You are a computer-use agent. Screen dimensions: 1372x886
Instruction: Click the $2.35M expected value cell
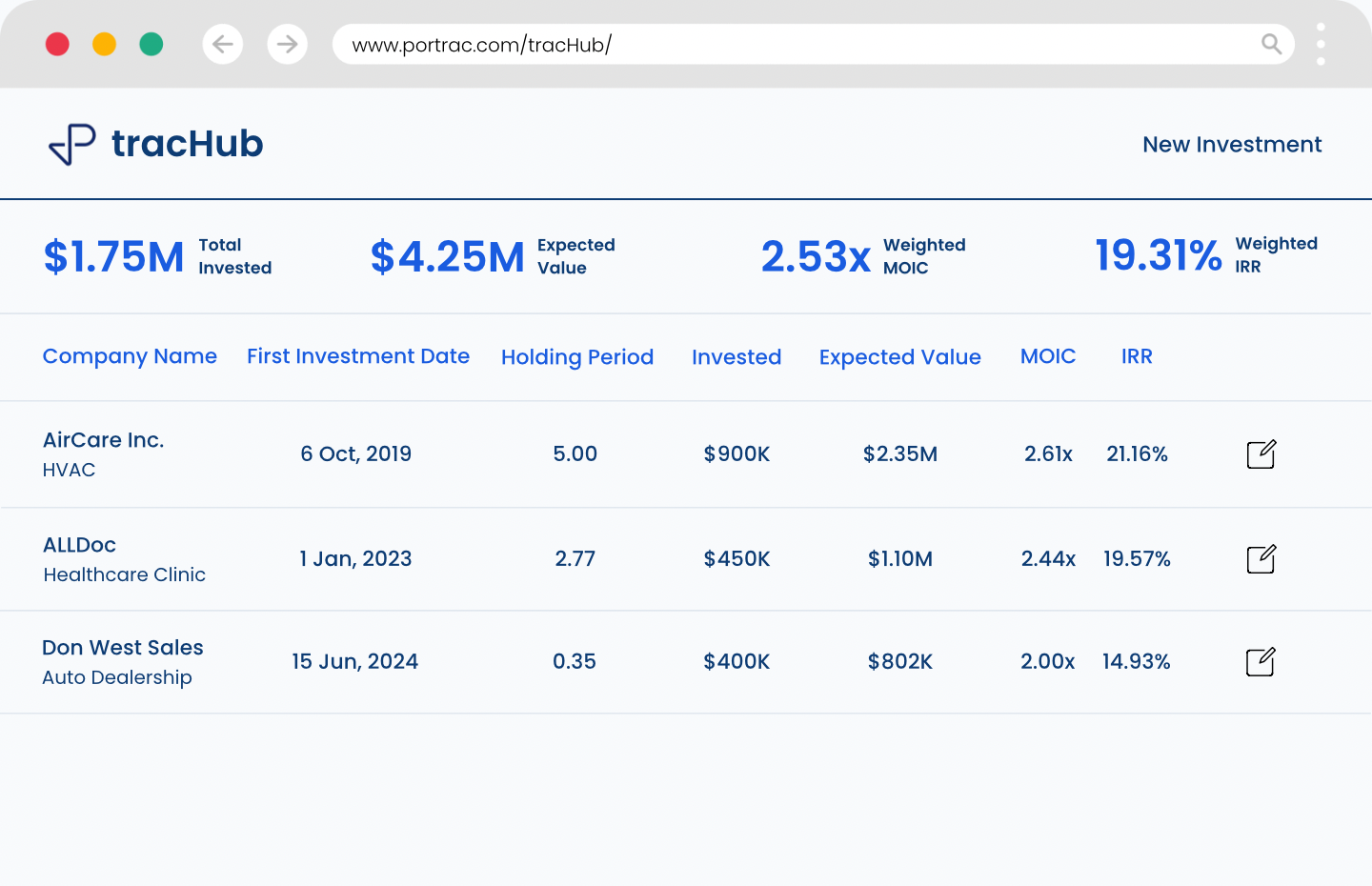pyautogui.click(x=900, y=454)
